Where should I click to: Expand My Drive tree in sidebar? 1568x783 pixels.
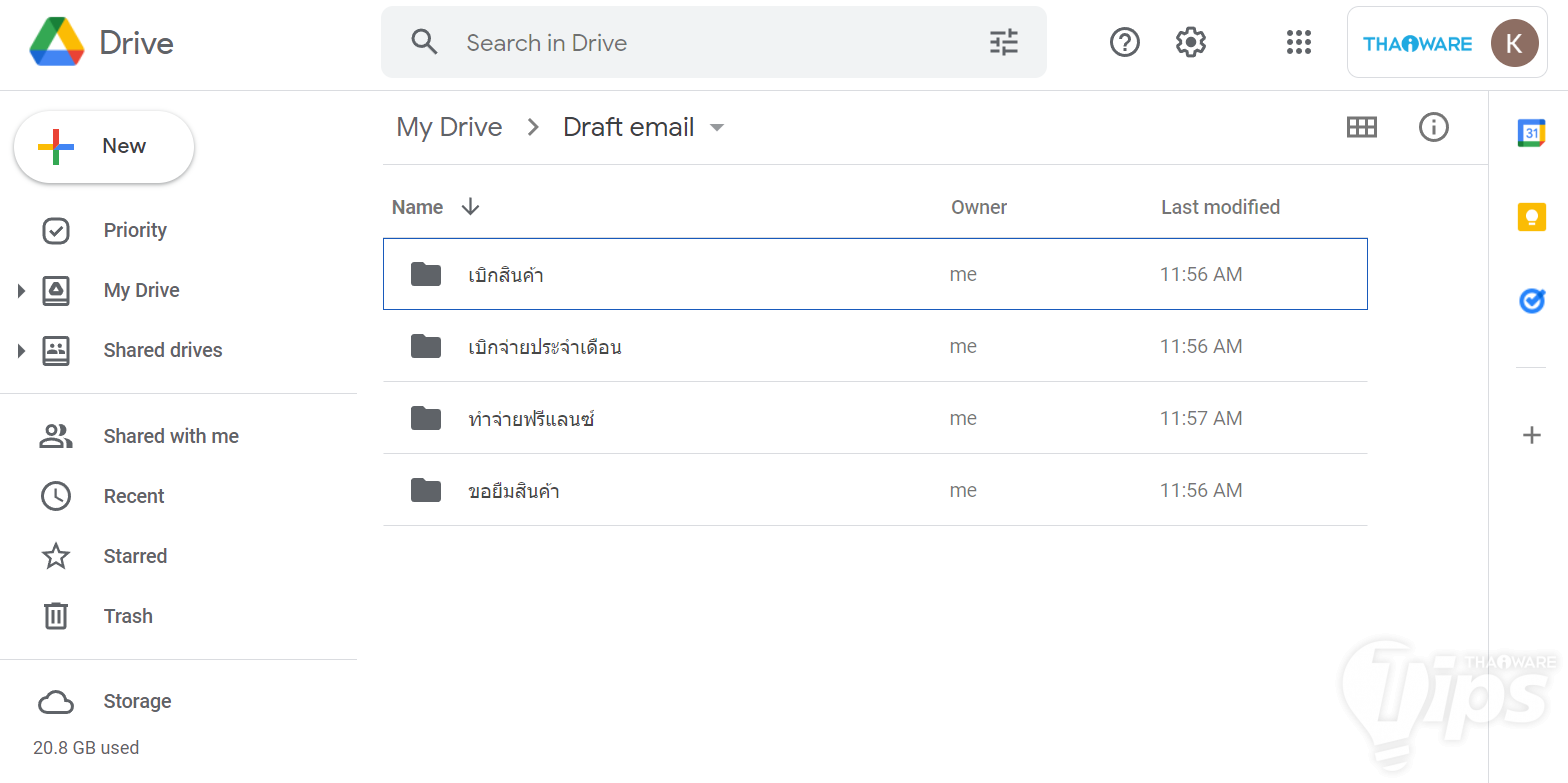(x=21, y=291)
